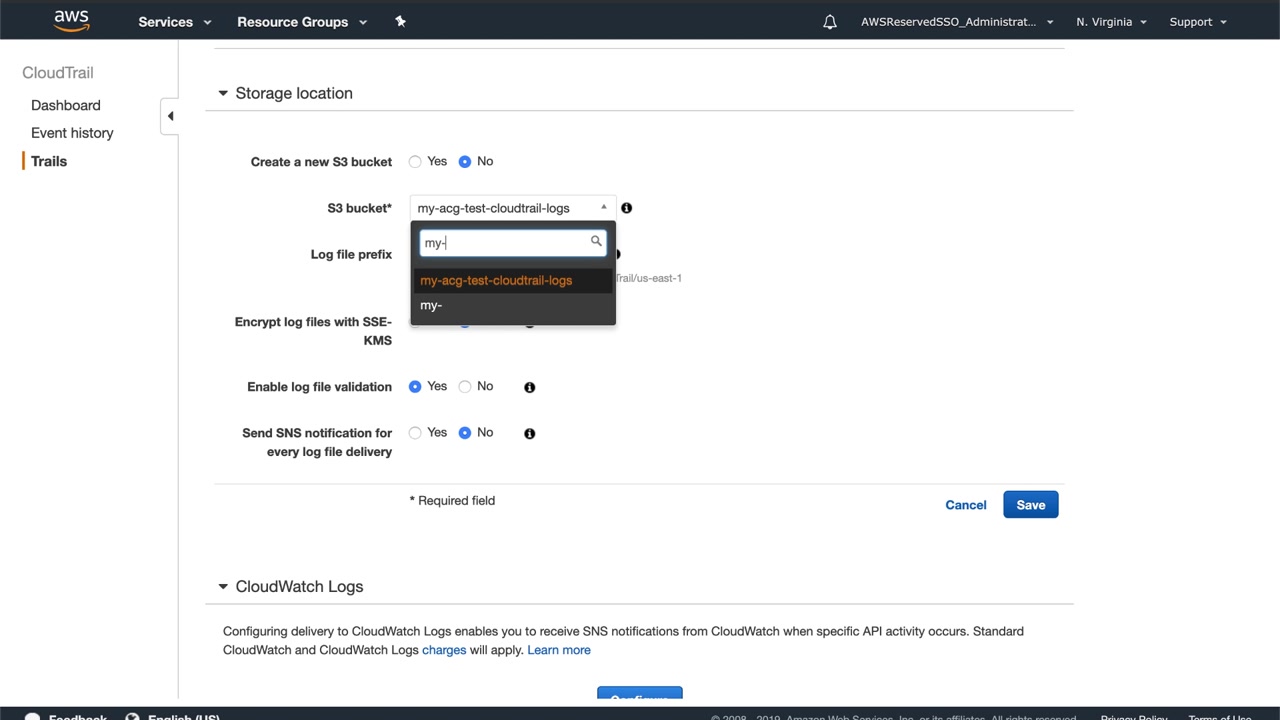This screenshot has height=720, width=1280.
Task: Open the S3 bucket dropdown selector
Action: pyautogui.click(x=512, y=208)
